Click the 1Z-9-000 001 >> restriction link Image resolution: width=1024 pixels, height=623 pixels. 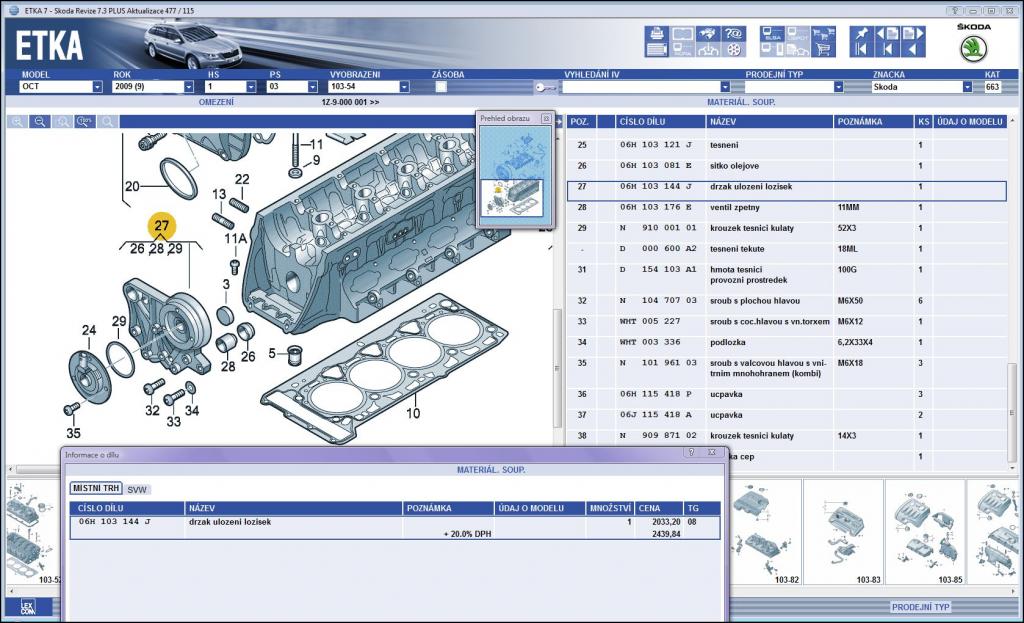[350, 102]
